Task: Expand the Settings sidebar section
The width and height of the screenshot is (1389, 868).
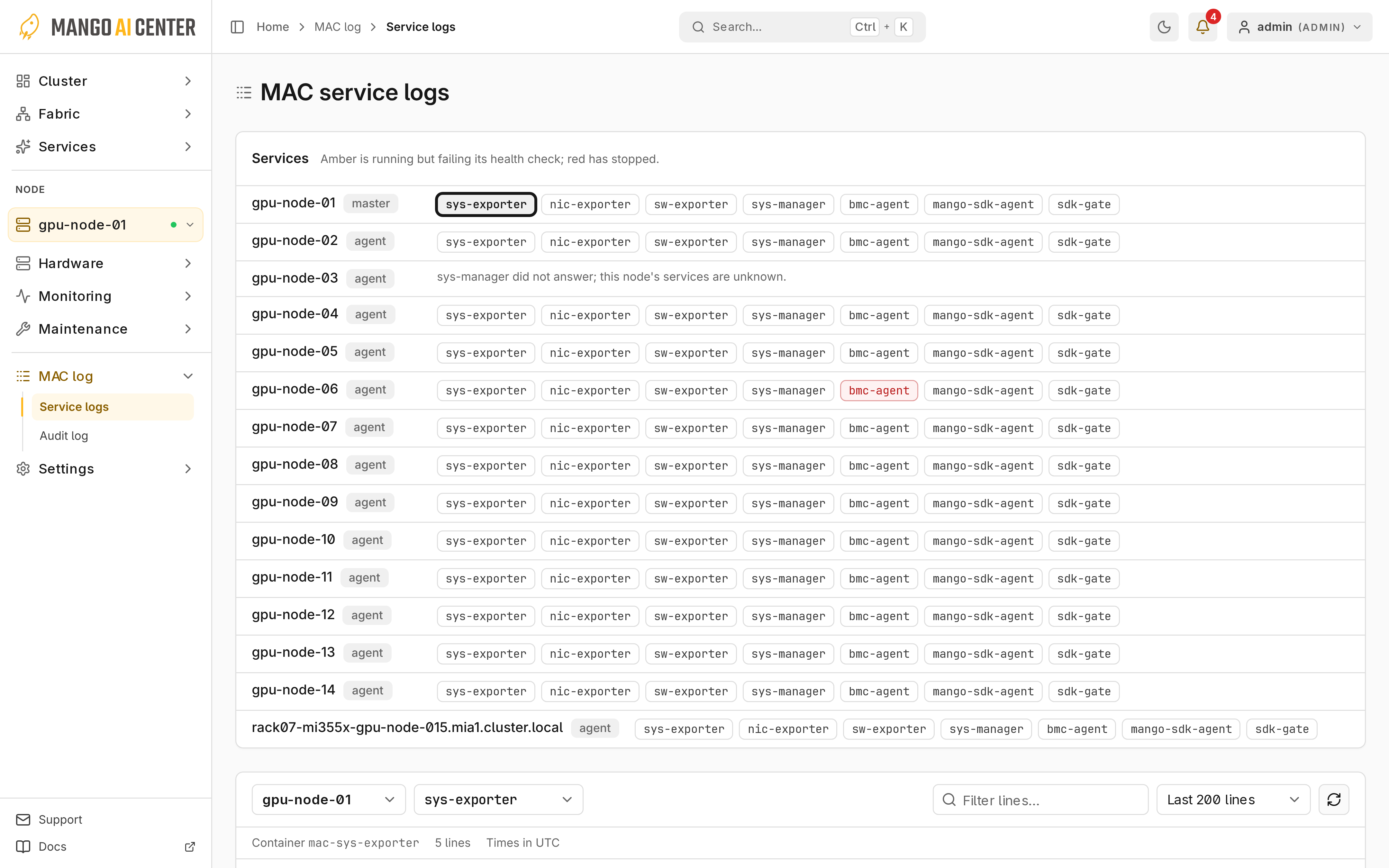Action: (105, 468)
